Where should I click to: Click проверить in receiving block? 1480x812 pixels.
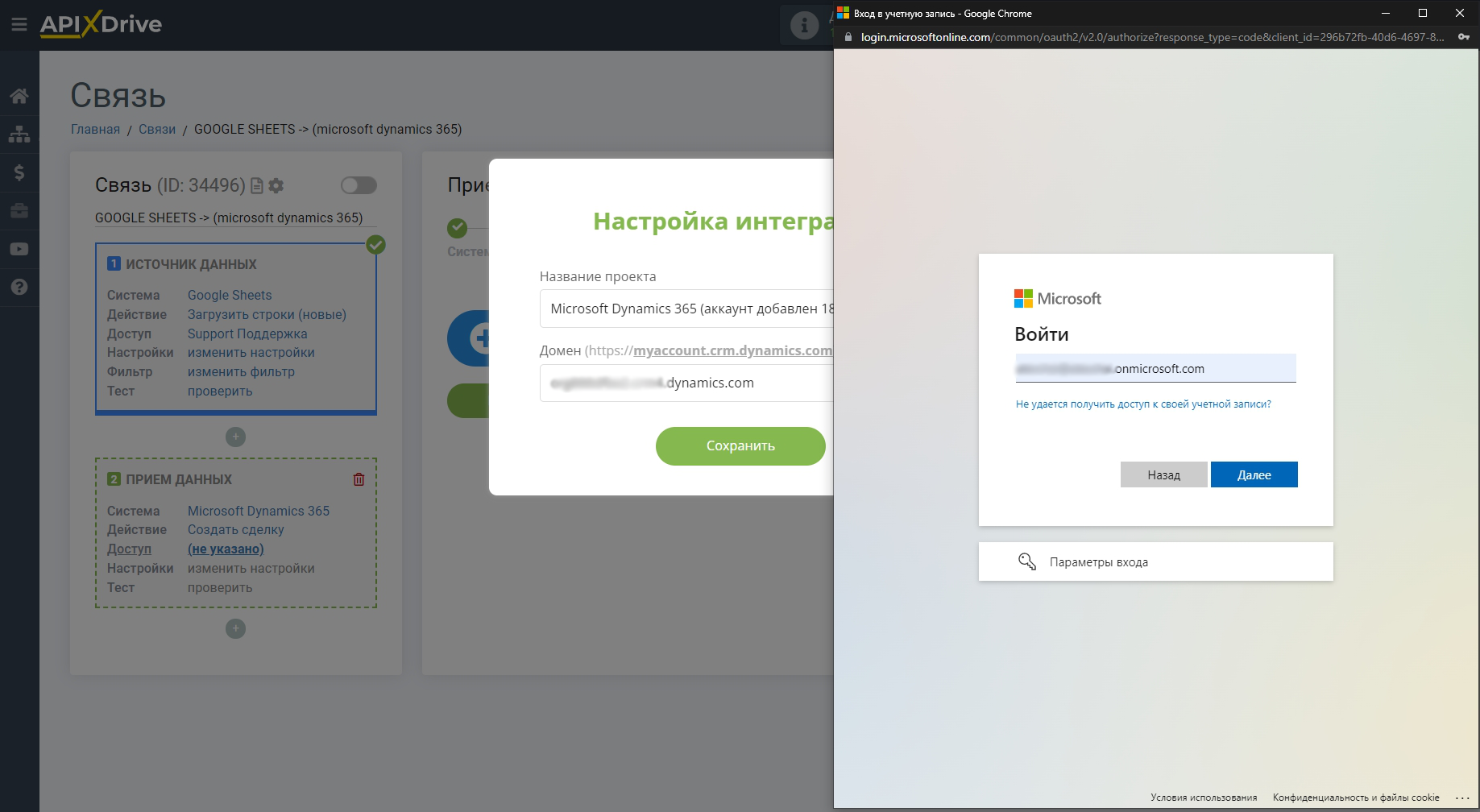(x=220, y=588)
